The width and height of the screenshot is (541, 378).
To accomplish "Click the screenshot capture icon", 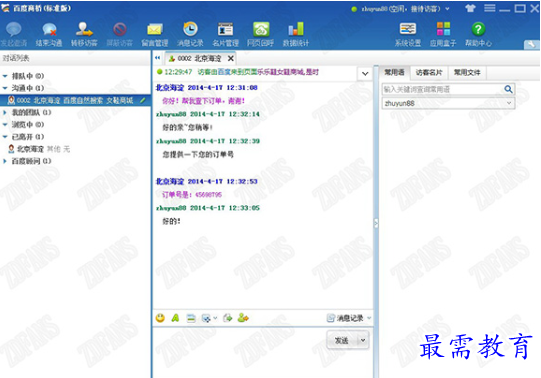I will click(x=206, y=318).
